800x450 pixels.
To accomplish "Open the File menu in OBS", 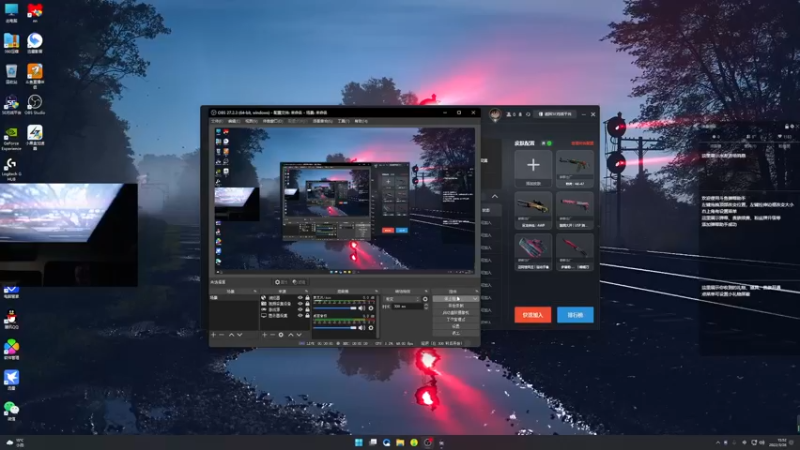I will click(x=217, y=121).
